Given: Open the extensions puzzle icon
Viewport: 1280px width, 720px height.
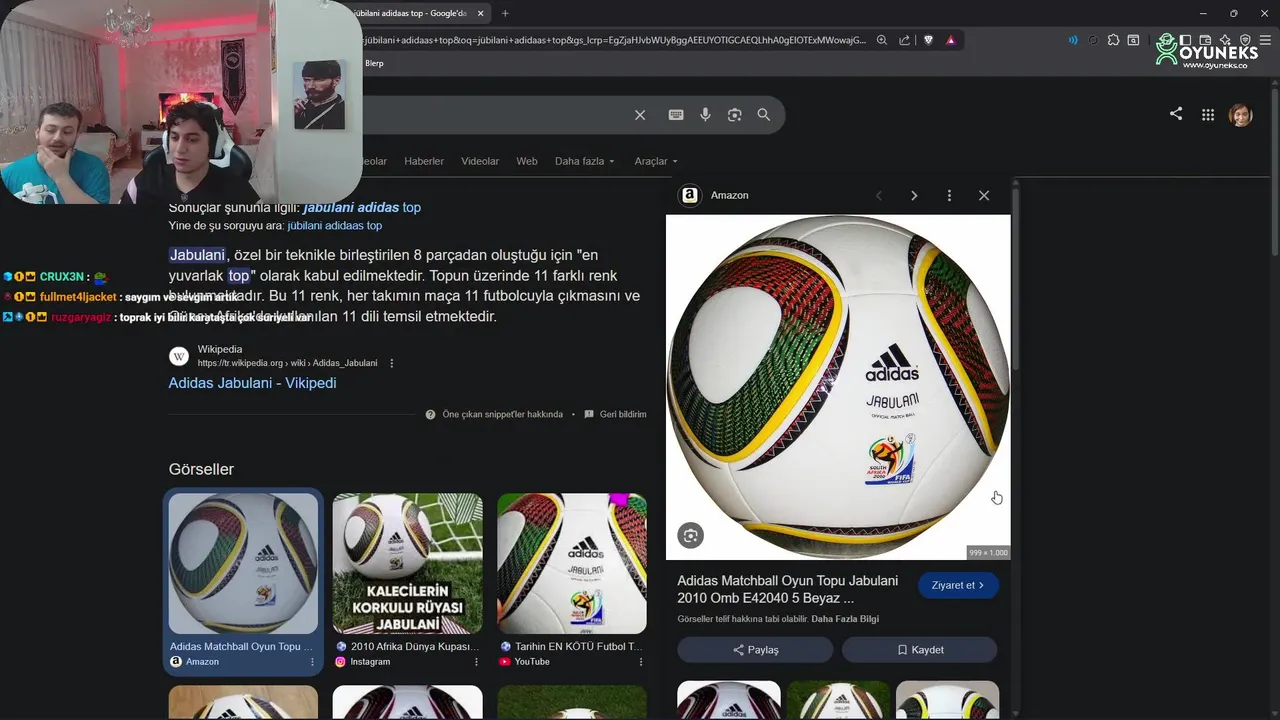Looking at the screenshot, I should (1113, 40).
